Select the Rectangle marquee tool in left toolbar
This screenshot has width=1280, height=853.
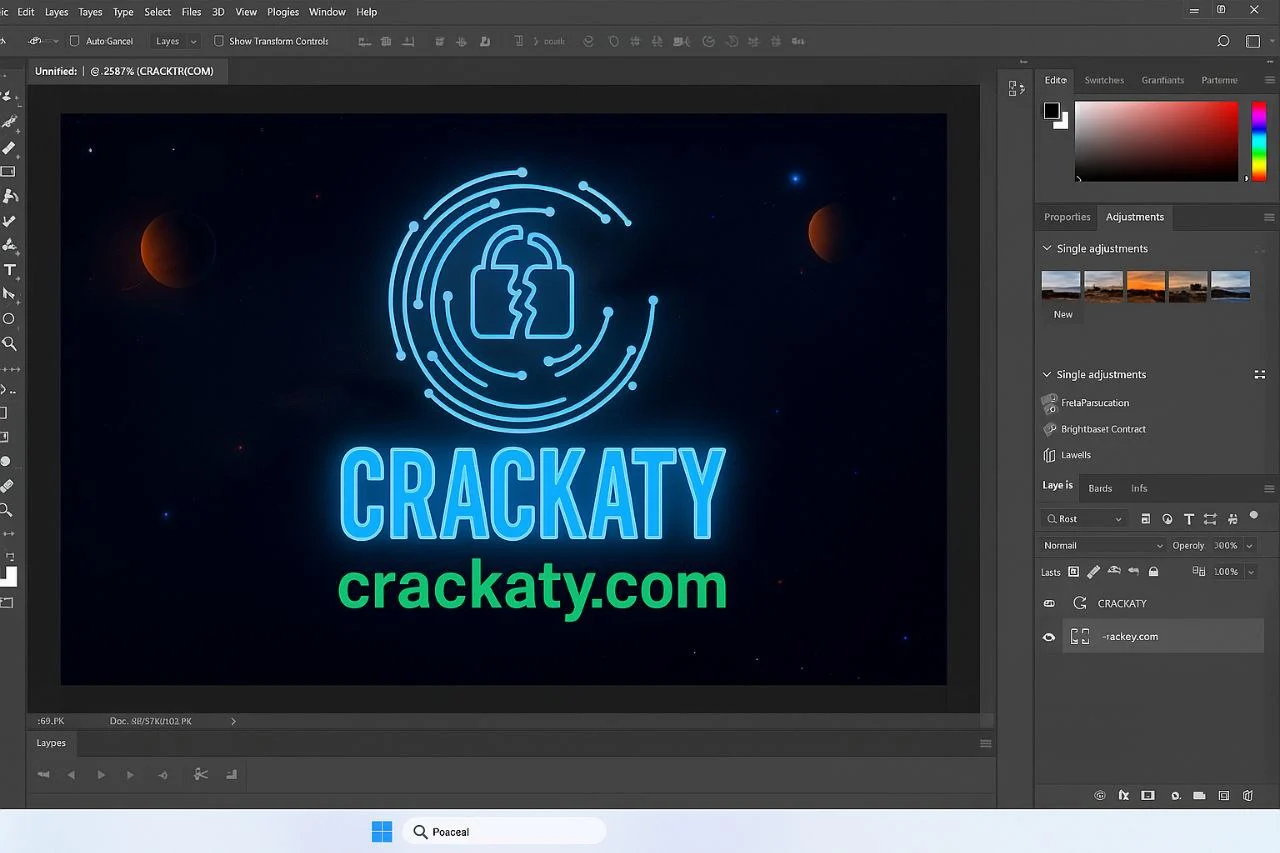click(8, 172)
